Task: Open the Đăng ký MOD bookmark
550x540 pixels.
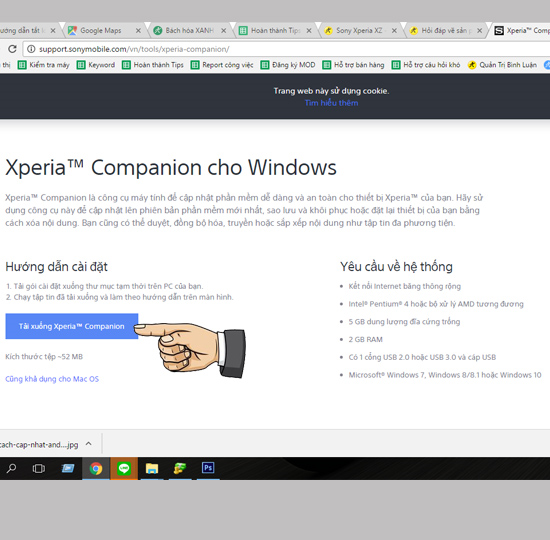Action: [x=288, y=65]
